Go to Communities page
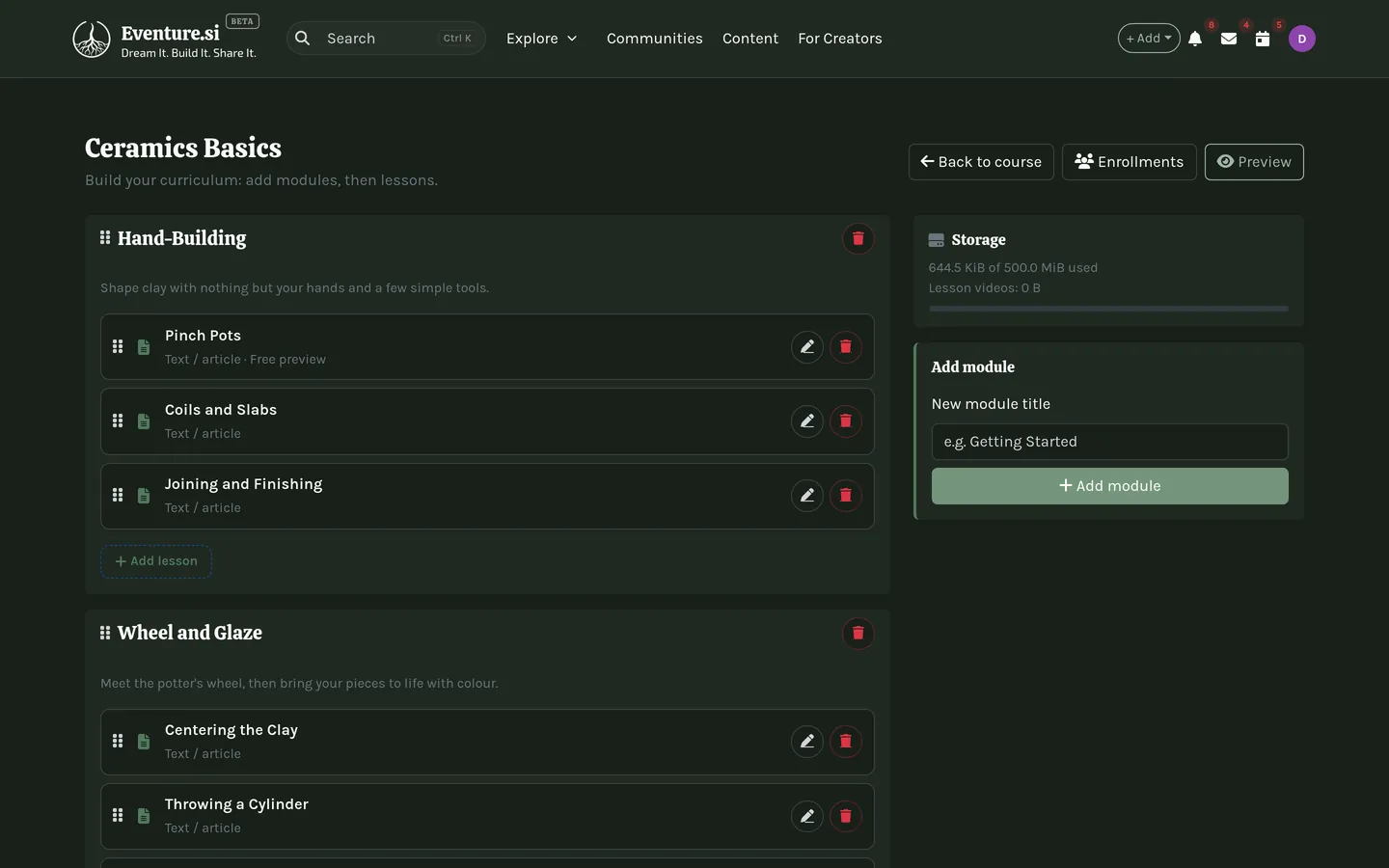Screen dimensions: 1389x868 [655, 39]
